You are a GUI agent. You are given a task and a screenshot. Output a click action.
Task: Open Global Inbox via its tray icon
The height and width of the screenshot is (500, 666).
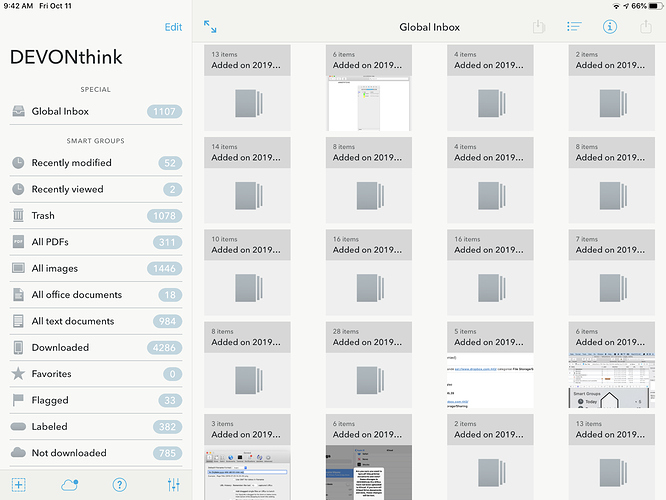pos(18,111)
